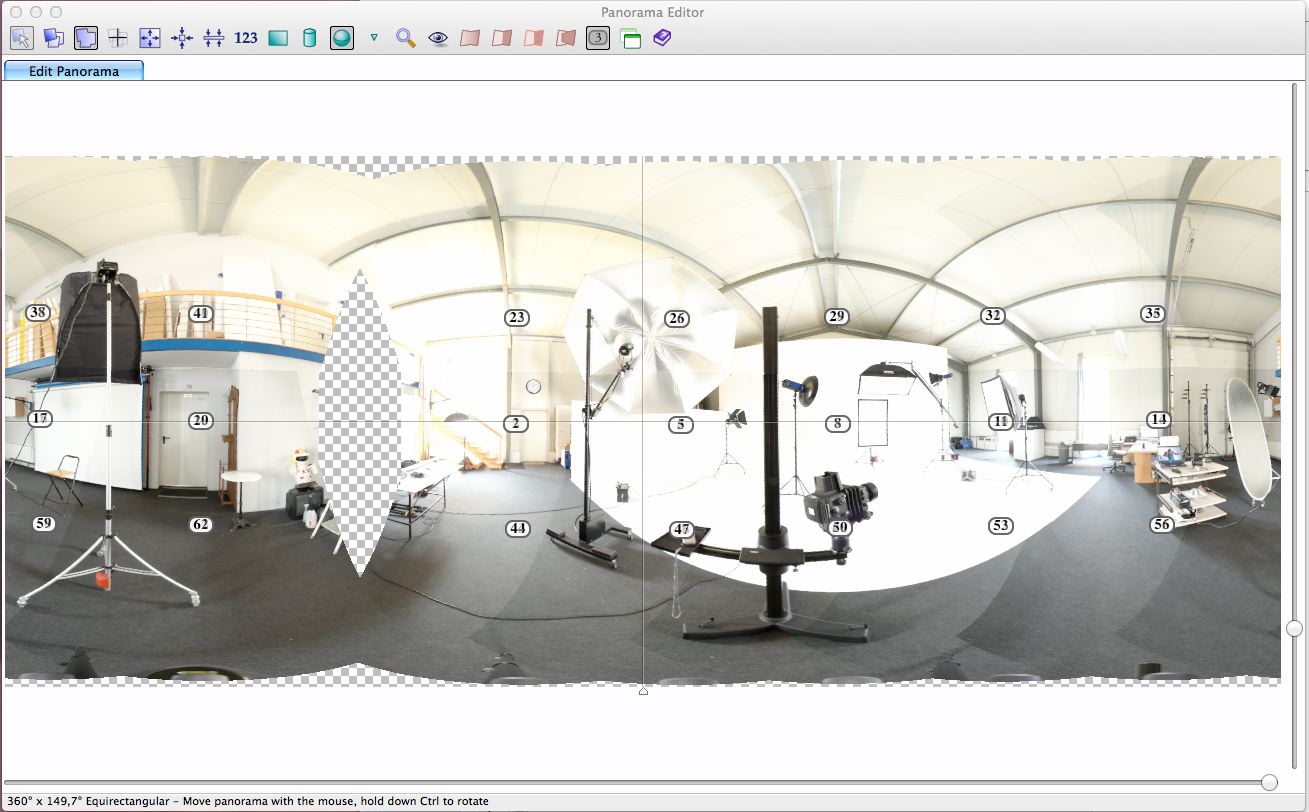Open the purple help book icon

coord(662,38)
